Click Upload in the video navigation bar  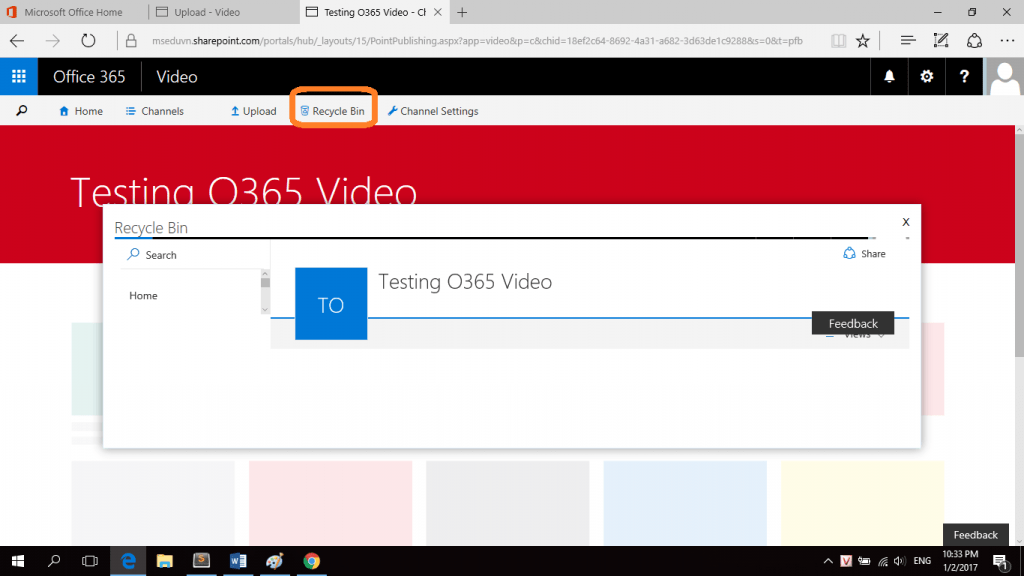tap(253, 111)
